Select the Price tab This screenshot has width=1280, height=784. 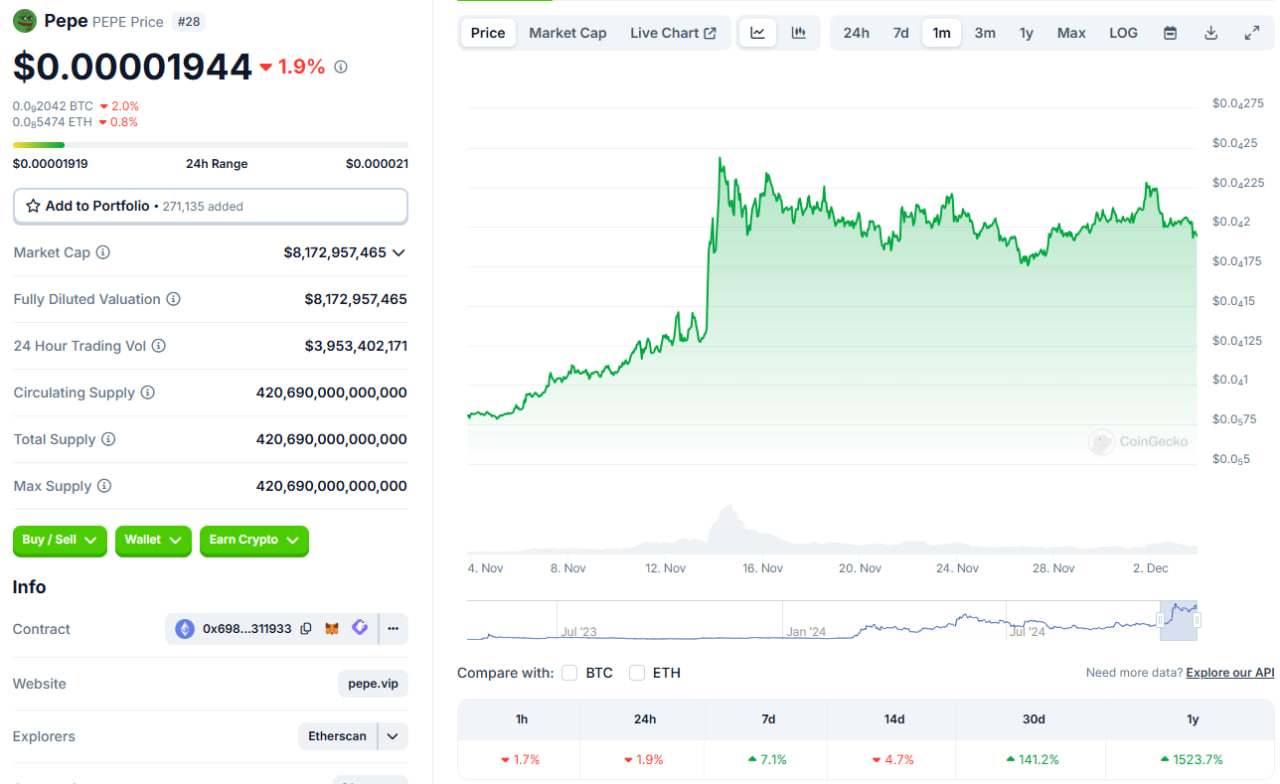(x=488, y=33)
